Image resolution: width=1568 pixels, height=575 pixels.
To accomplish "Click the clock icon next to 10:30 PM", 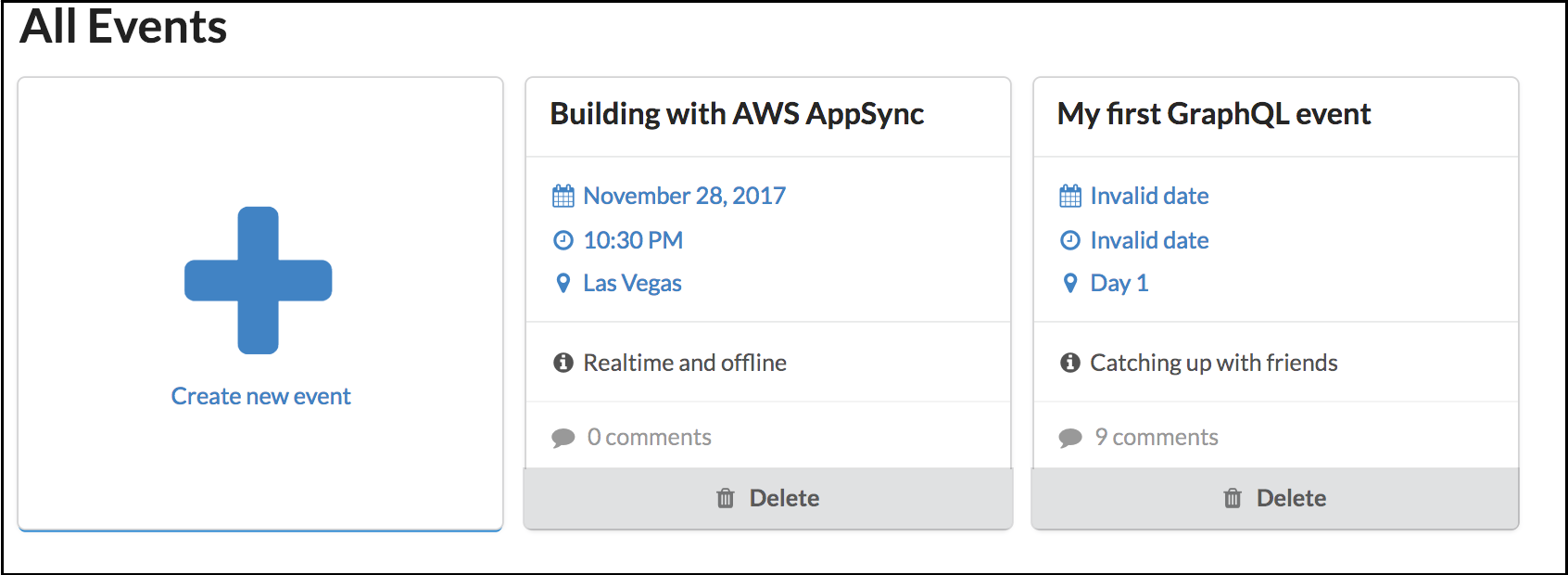I will (x=563, y=241).
